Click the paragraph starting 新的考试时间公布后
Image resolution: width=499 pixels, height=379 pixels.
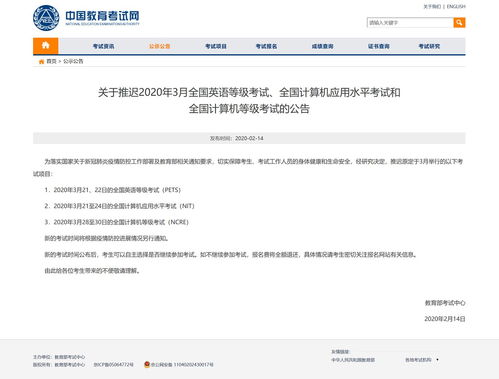point(231,255)
